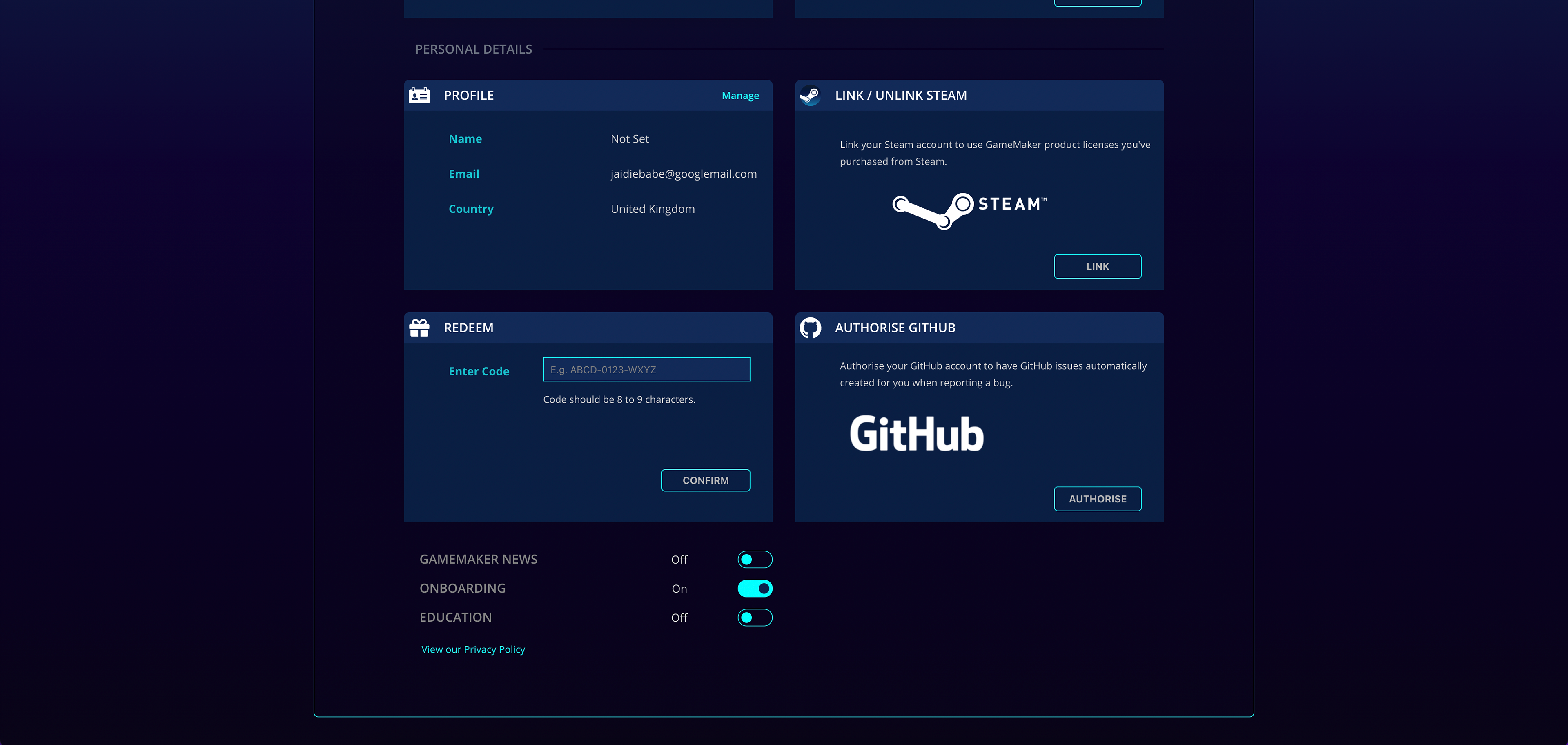Screen dimensions: 1568x745
Task: Click the Off status beside Education
Action: coord(679,618)
